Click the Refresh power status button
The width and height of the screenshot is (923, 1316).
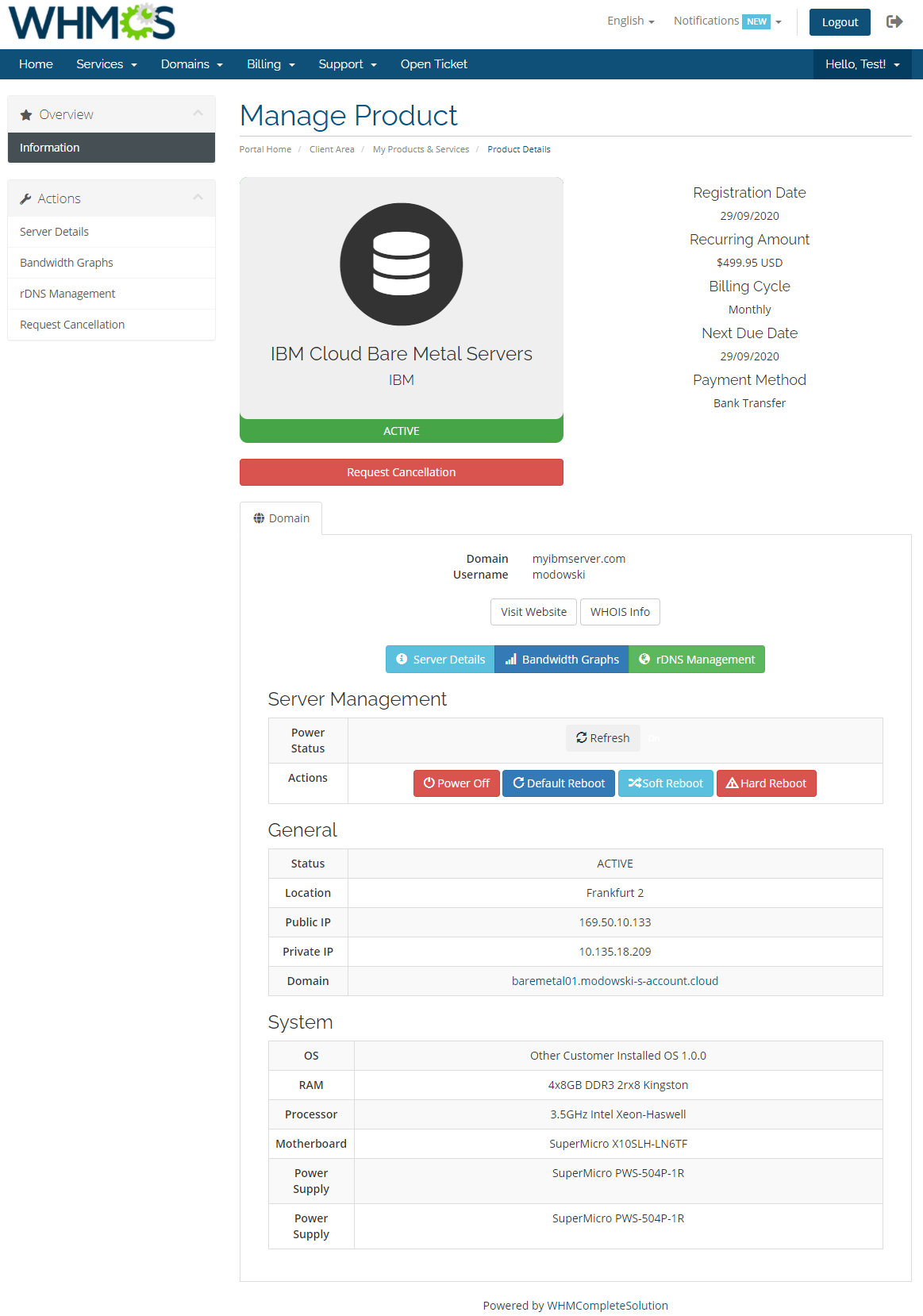pos(603,738)
